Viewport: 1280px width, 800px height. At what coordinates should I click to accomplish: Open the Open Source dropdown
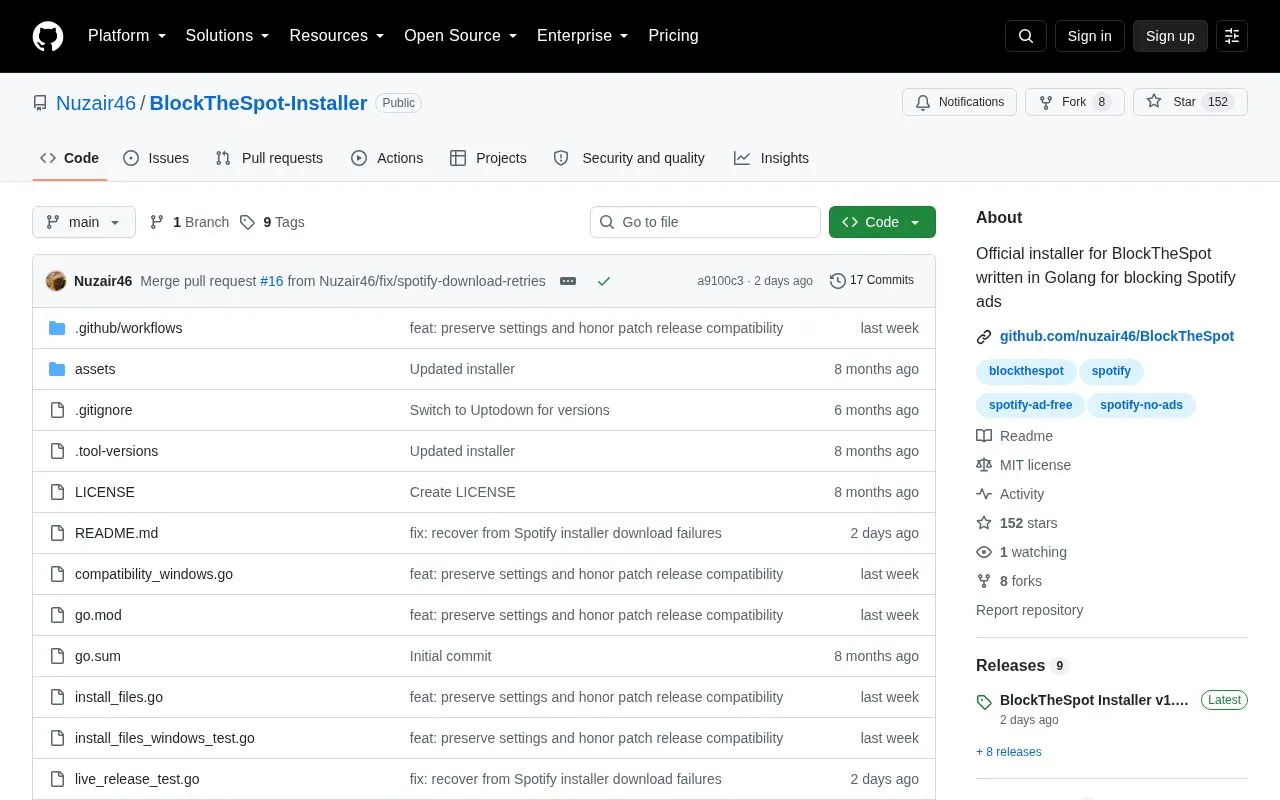[x=461, y=36]
